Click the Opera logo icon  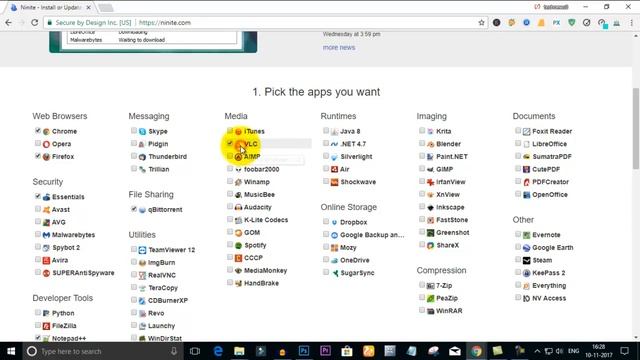click(46, 144)
